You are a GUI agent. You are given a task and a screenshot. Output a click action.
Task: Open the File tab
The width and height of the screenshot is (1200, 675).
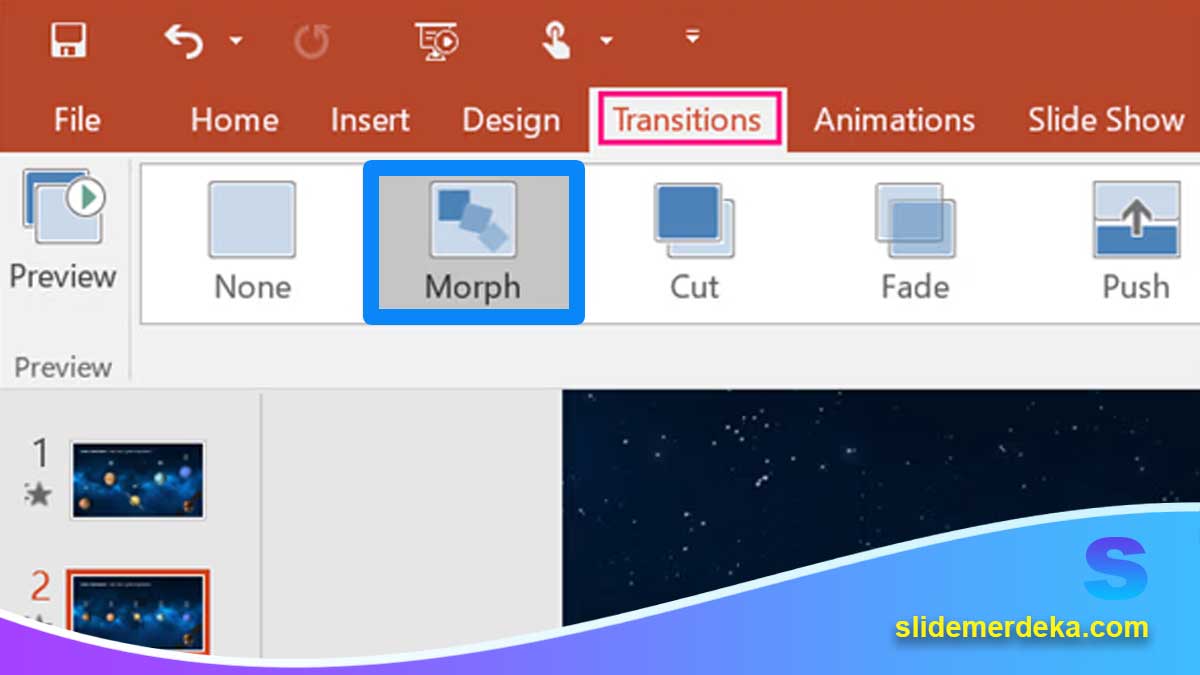pyautogui.click(x=77, y=120)
